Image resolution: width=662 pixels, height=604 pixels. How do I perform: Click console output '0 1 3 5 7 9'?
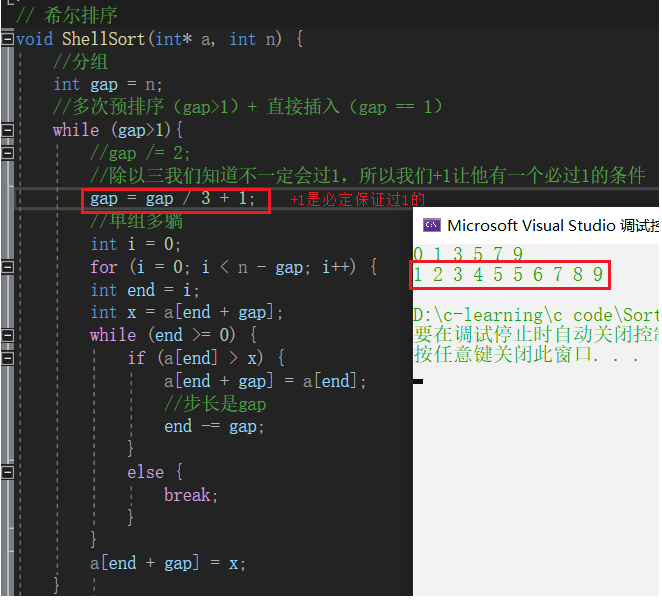[x=468, y=254]
